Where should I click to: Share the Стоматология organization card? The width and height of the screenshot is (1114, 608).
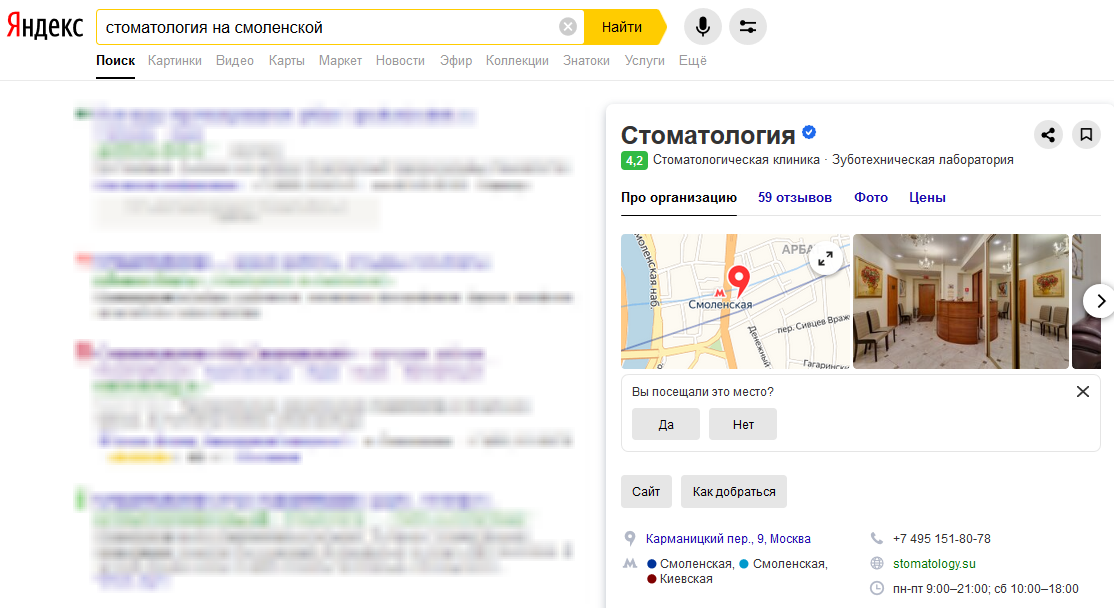1048,134
